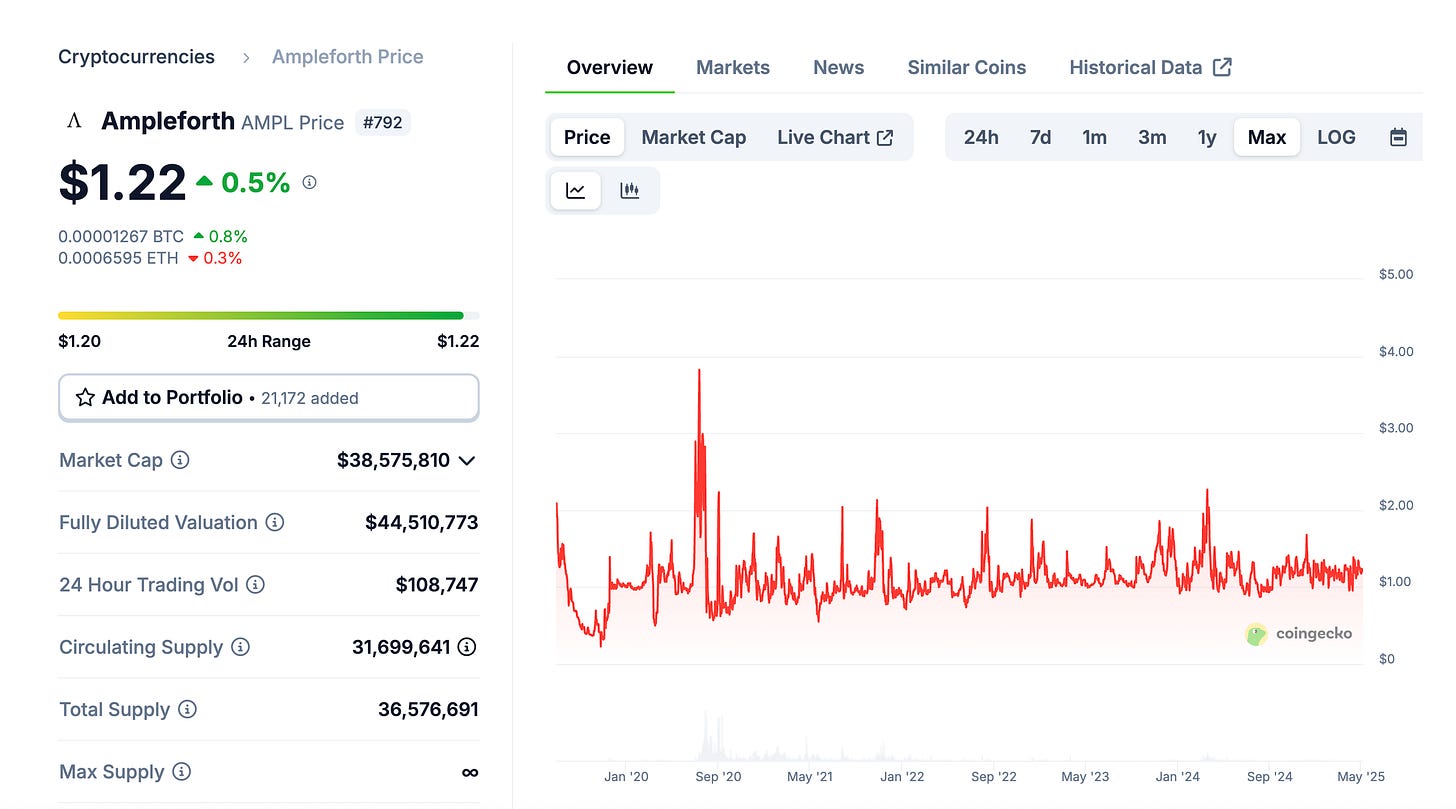Viewport: 1456px width, 809px height.
Task: Click the external link icon on Live Chart
Action: tap(885, 137)
